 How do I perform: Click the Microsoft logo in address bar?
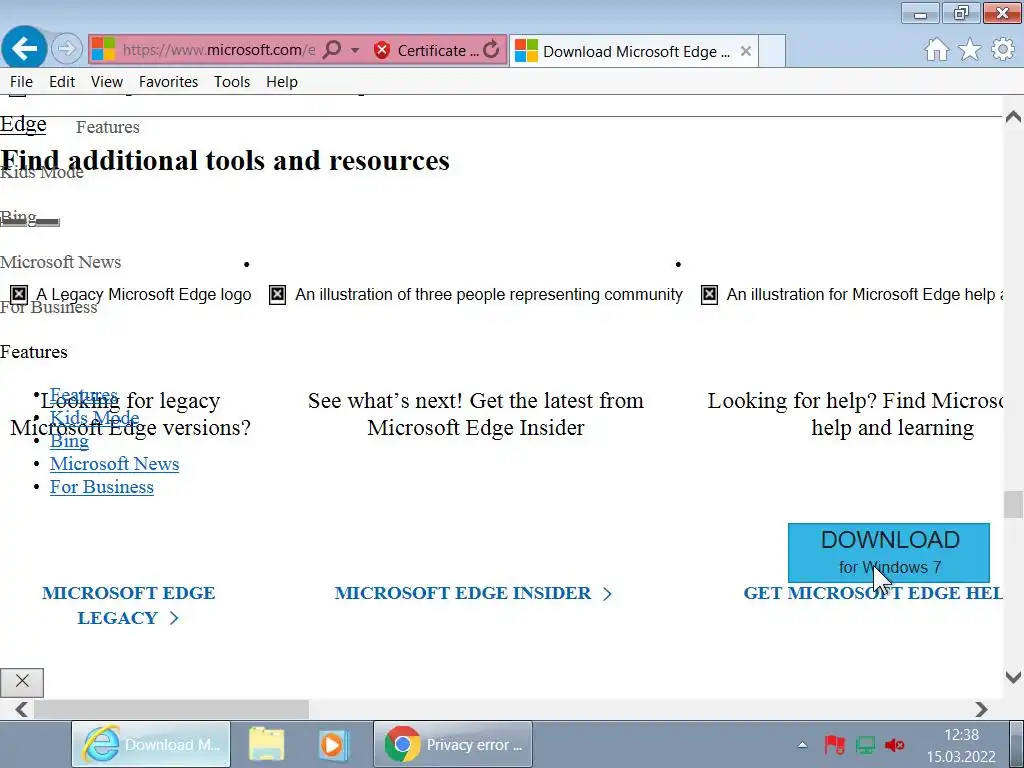pos(103,50)
